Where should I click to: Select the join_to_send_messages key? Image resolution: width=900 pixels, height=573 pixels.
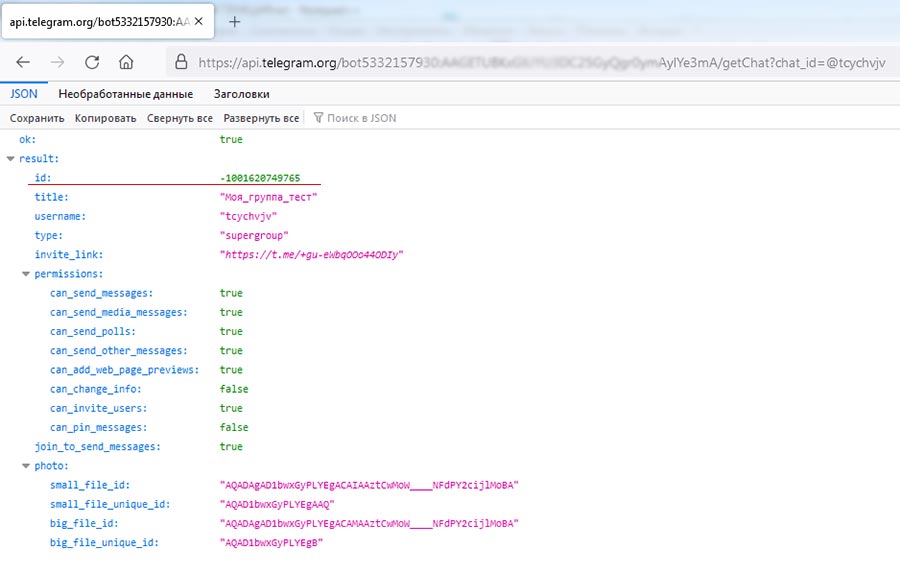tap(98, 447)
